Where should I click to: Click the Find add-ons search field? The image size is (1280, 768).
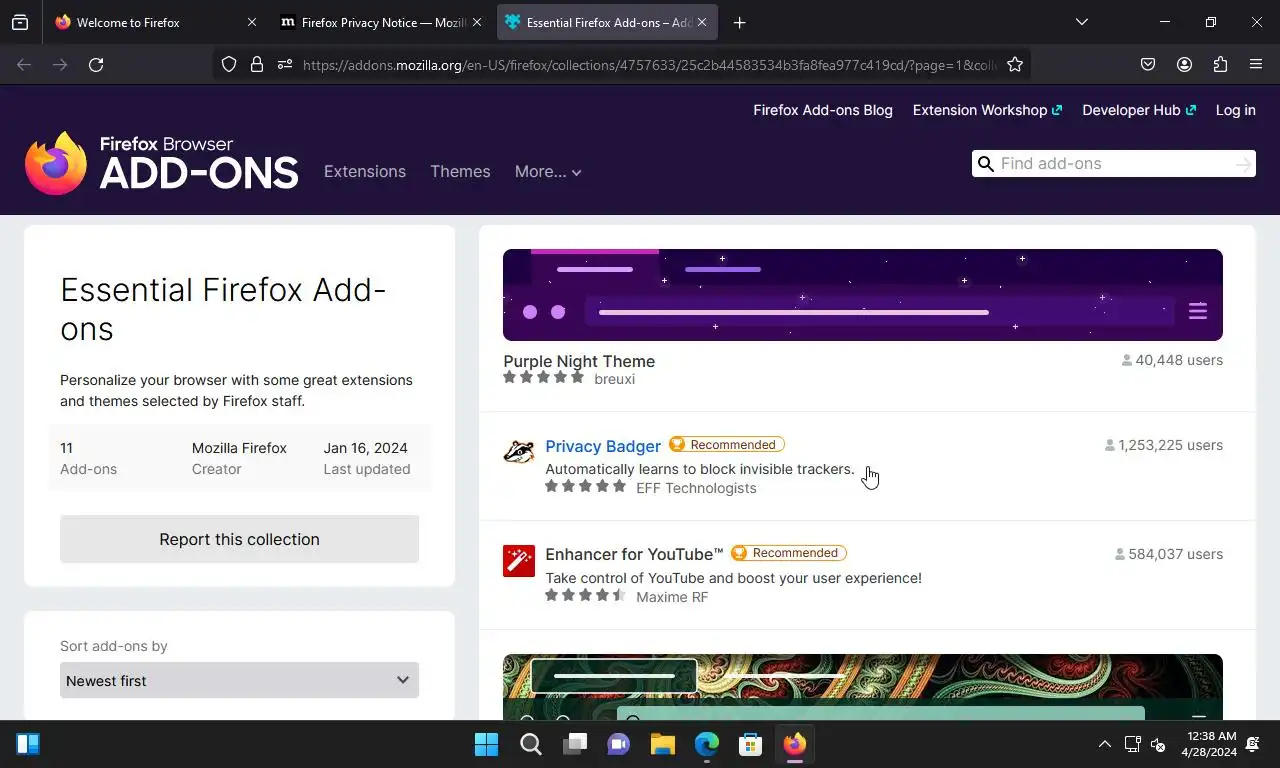point(1113,164)
